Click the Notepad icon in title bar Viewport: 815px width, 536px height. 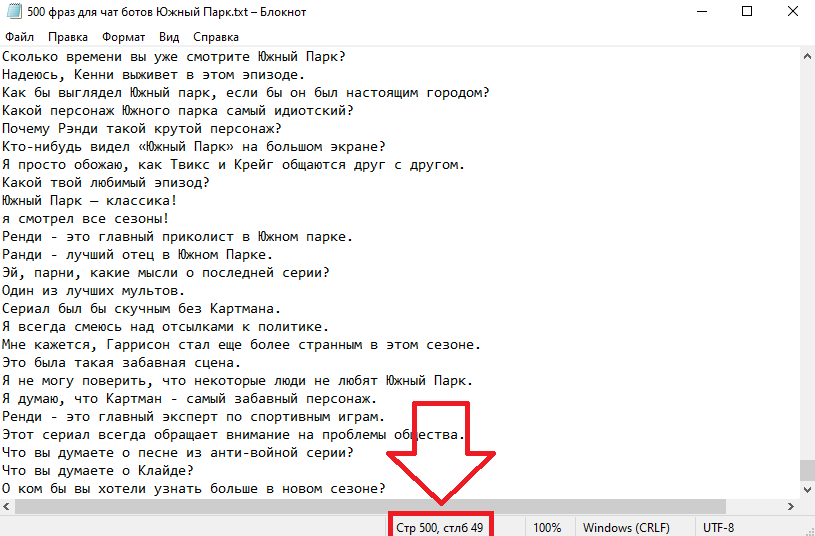pyautogui.click(x=14, y=11)
